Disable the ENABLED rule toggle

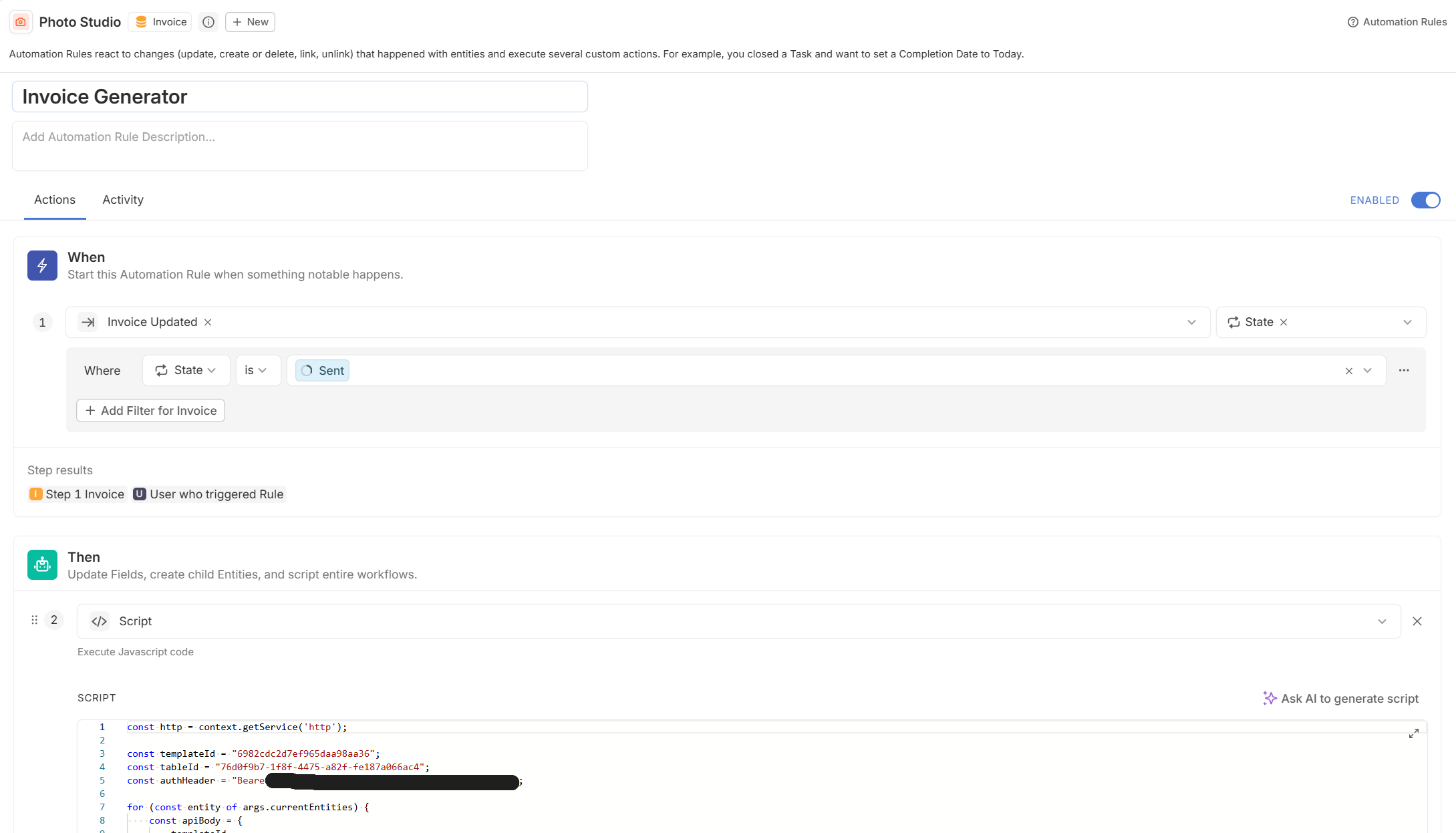pyautogui.click(x=1425, y=200)
